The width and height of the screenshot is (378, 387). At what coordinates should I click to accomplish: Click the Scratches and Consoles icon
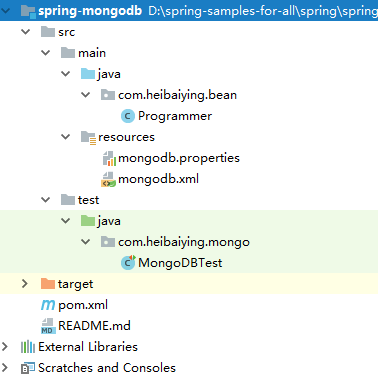pos(28,368)
